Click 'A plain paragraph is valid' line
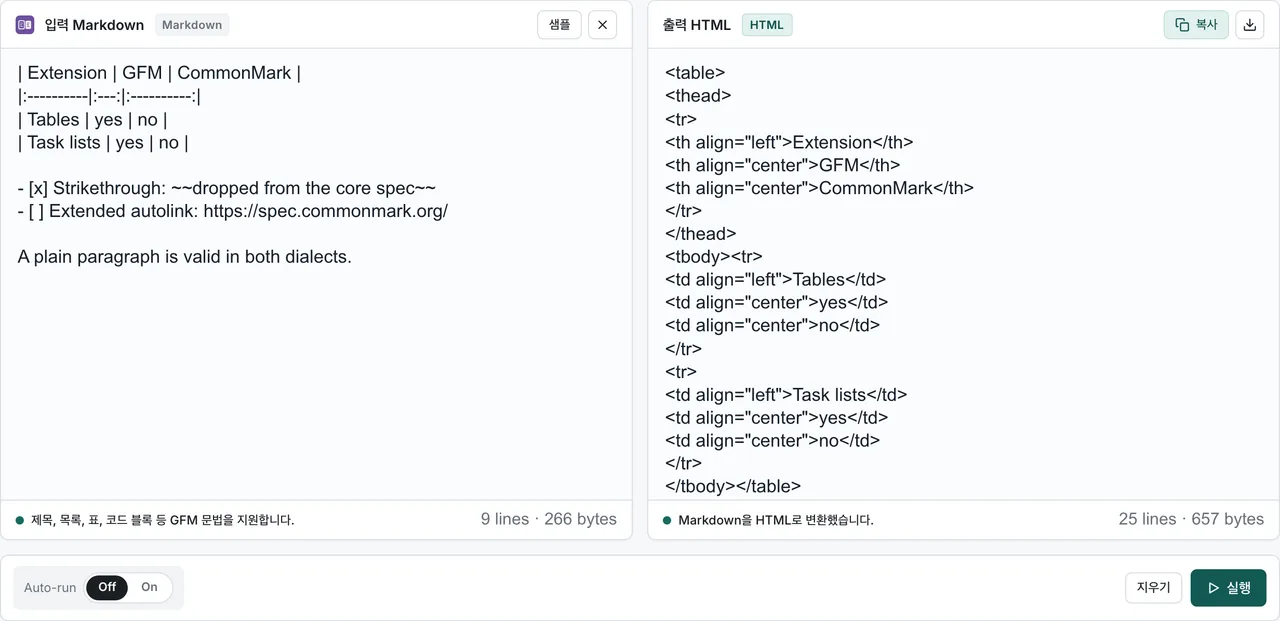The image size is (1280, 621). coord(185,257)
